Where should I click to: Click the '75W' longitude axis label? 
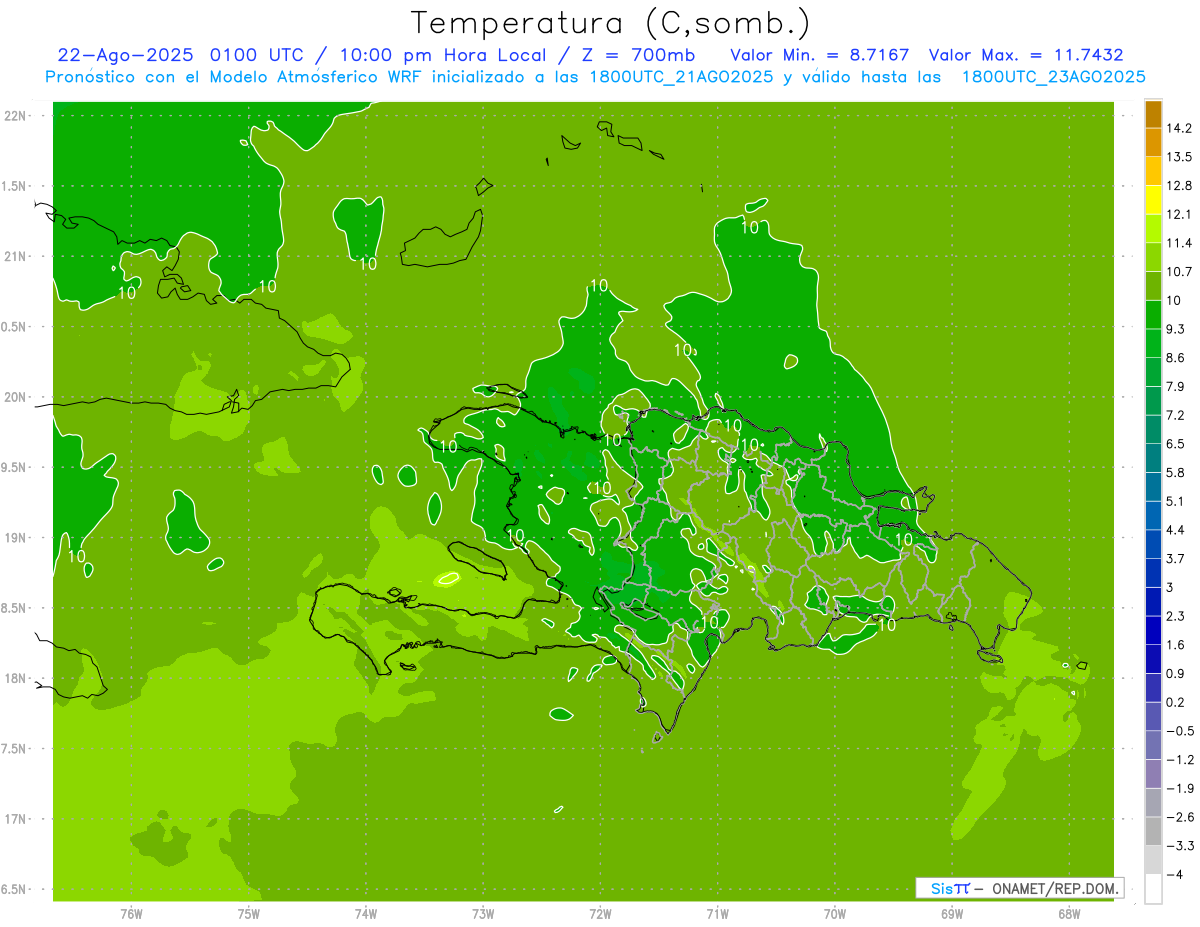click(249, 913)
